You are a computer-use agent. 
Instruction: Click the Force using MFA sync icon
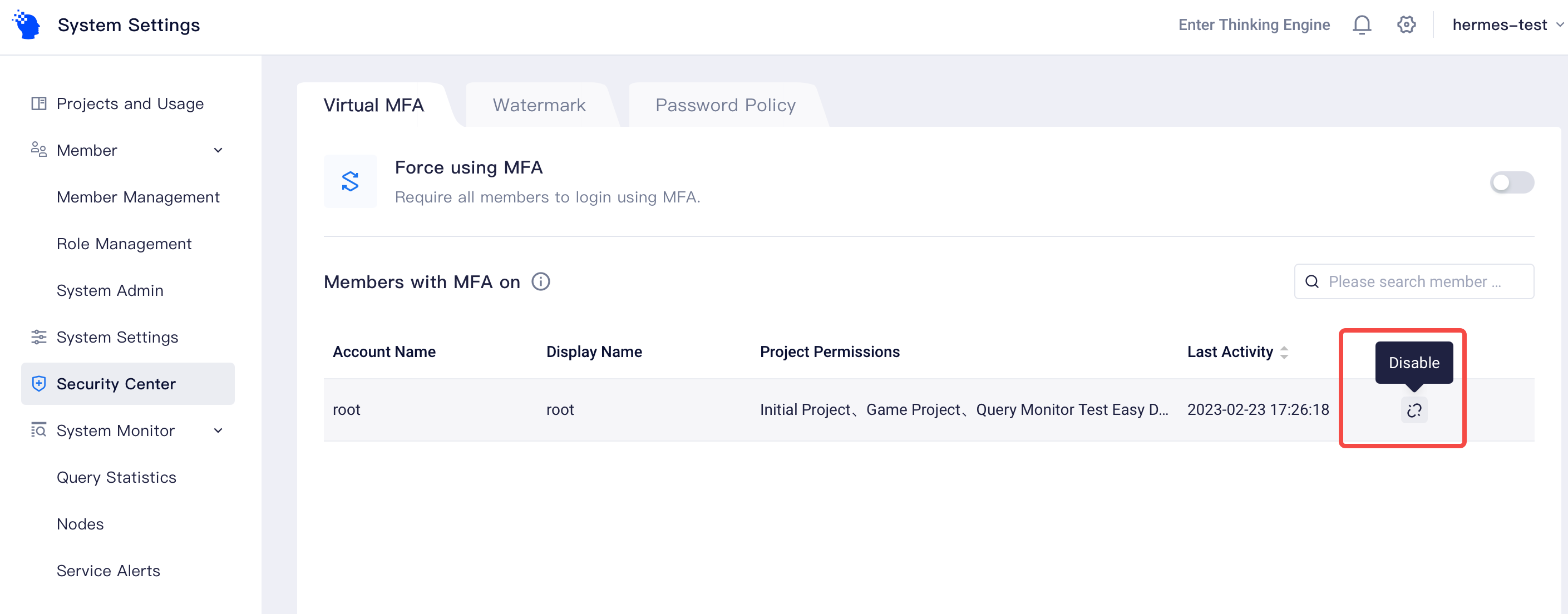pos(350,181)
